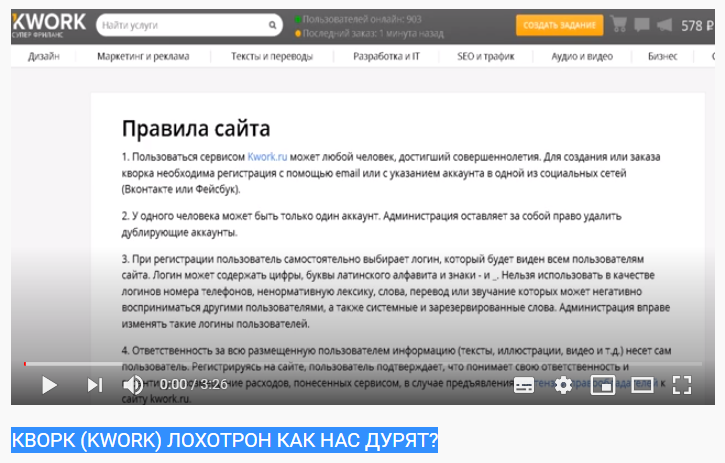The image size is (725, 463).
Task: Open the Аудио и видео category
Action: (582, 56)
